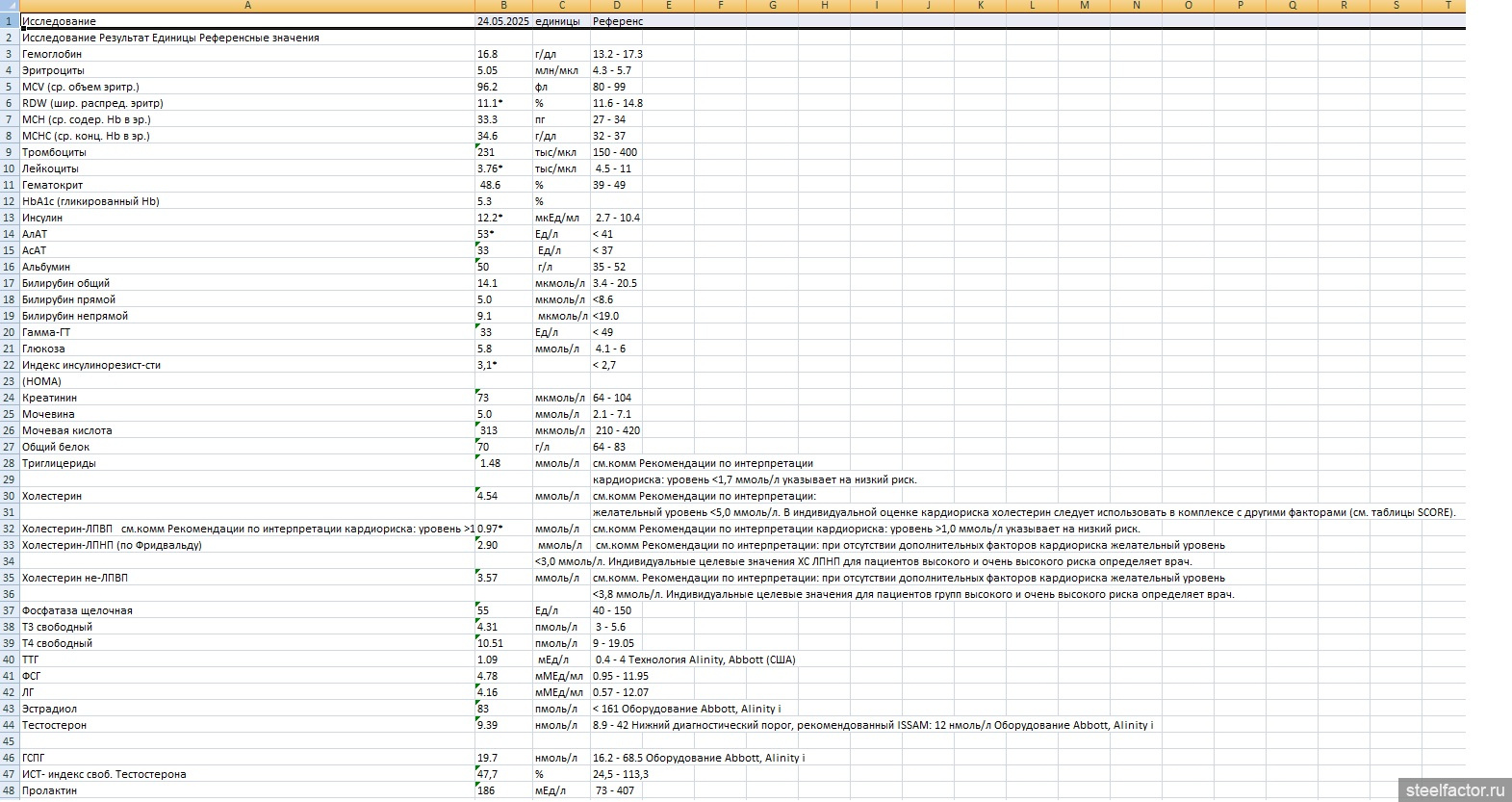
Task: Select the 'Билирубин прямой' cell
Action: tap(247, 299)
